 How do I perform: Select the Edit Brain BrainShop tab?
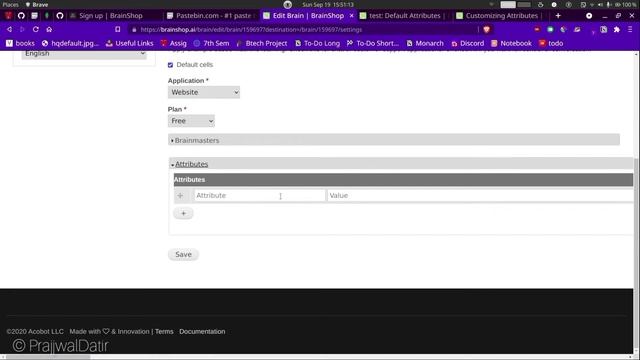tap(308, 16)
